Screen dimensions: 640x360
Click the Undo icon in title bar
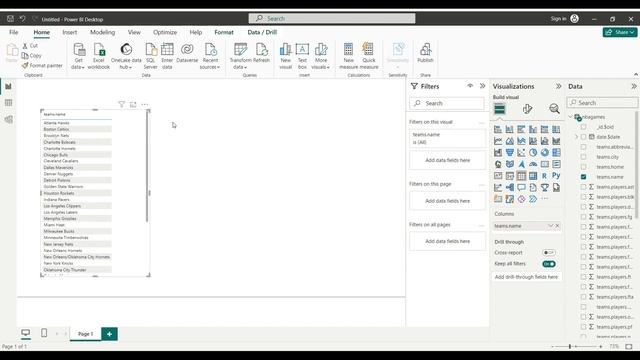[22, 19]
